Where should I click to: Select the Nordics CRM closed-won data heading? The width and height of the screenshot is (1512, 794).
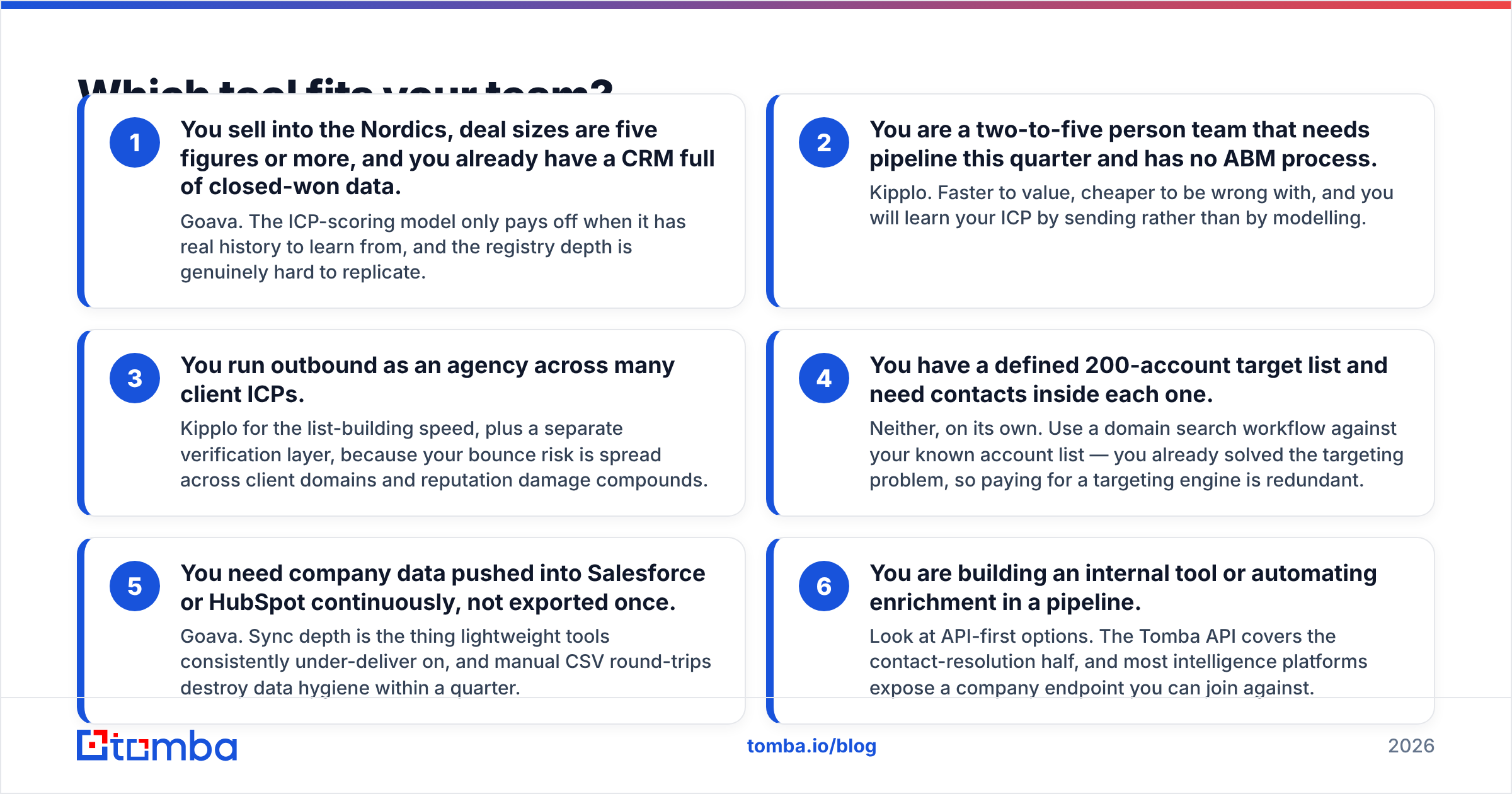(x=447, y=158)
